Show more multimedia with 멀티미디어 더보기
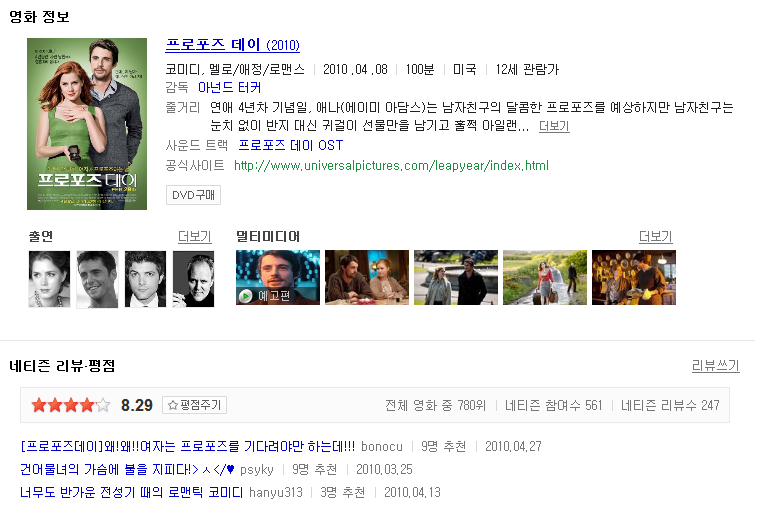This screenshot has width=759, height=509. (x=655, y=237)
